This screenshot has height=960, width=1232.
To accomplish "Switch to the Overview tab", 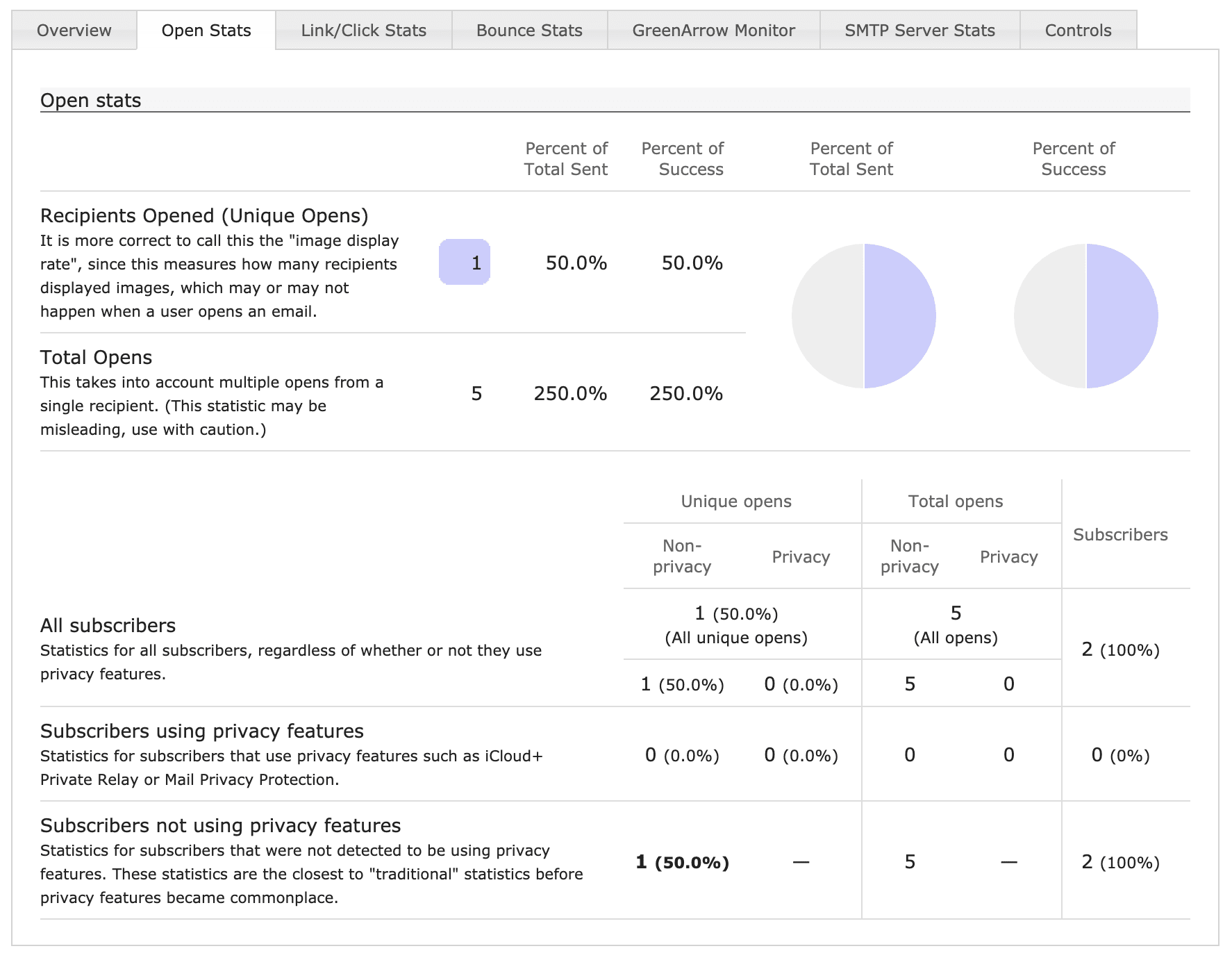I will [x=74, y=31].
